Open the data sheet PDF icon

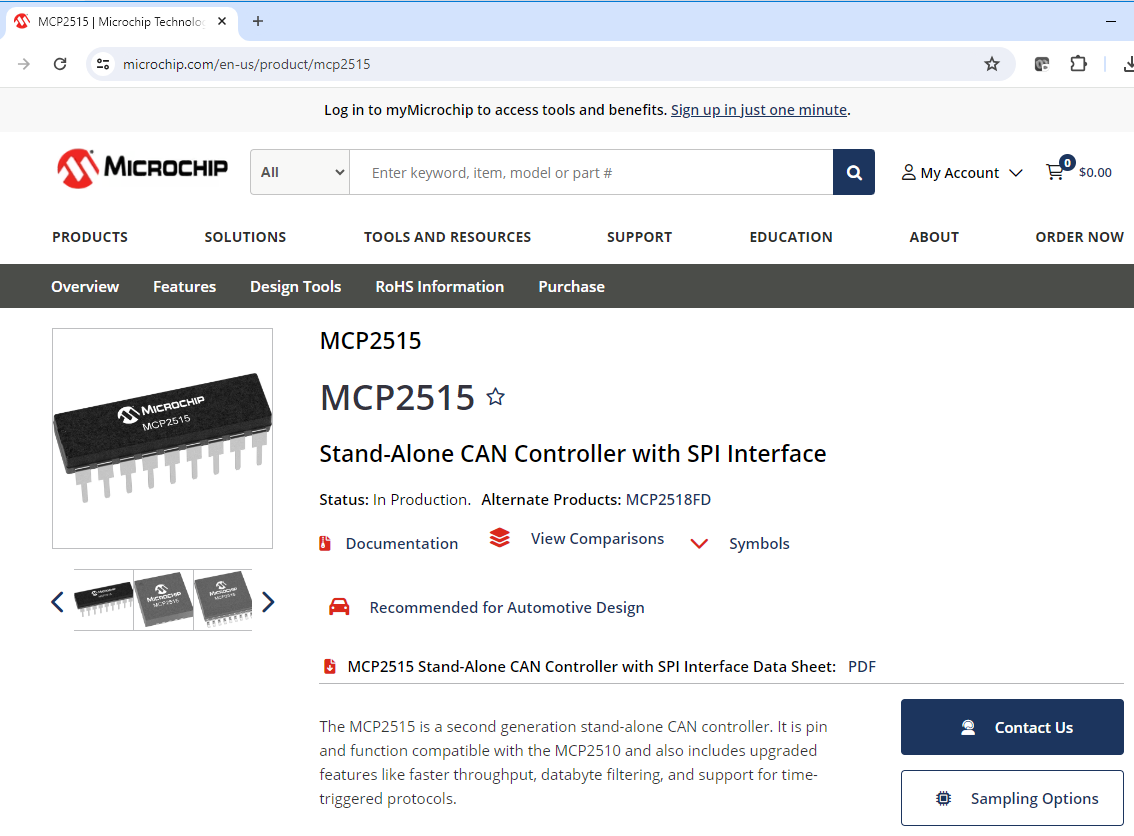point(329,665)
